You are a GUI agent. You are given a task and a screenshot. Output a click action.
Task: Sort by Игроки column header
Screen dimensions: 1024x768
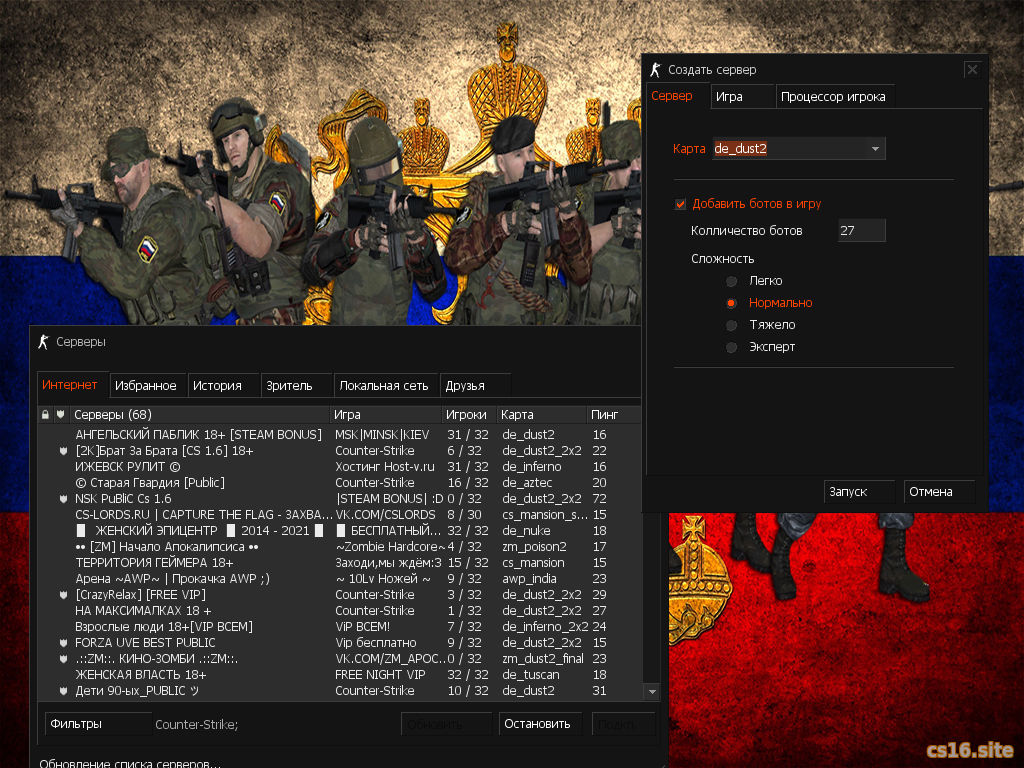[x=470, y=415]
